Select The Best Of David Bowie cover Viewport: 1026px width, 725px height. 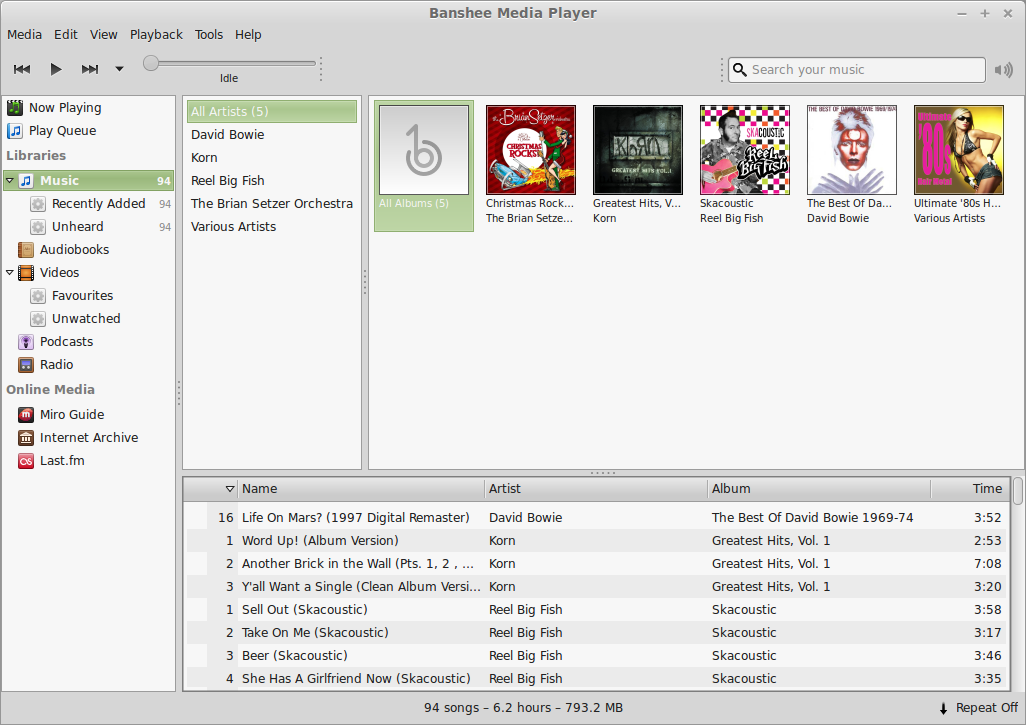pyautogui.click(x=852, y=150)
